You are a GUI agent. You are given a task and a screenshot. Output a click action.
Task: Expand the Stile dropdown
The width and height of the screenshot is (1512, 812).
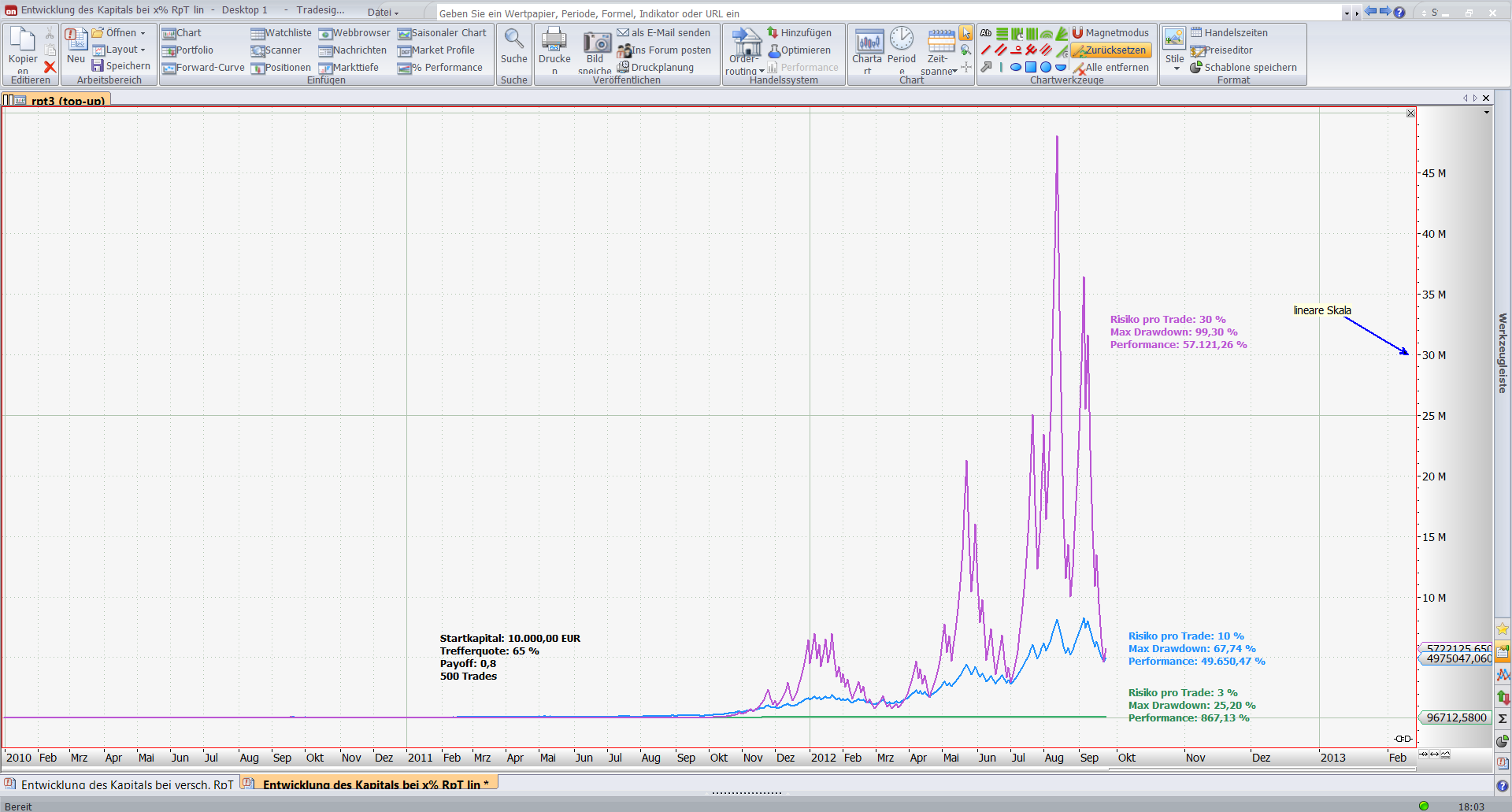[1176, 69]
